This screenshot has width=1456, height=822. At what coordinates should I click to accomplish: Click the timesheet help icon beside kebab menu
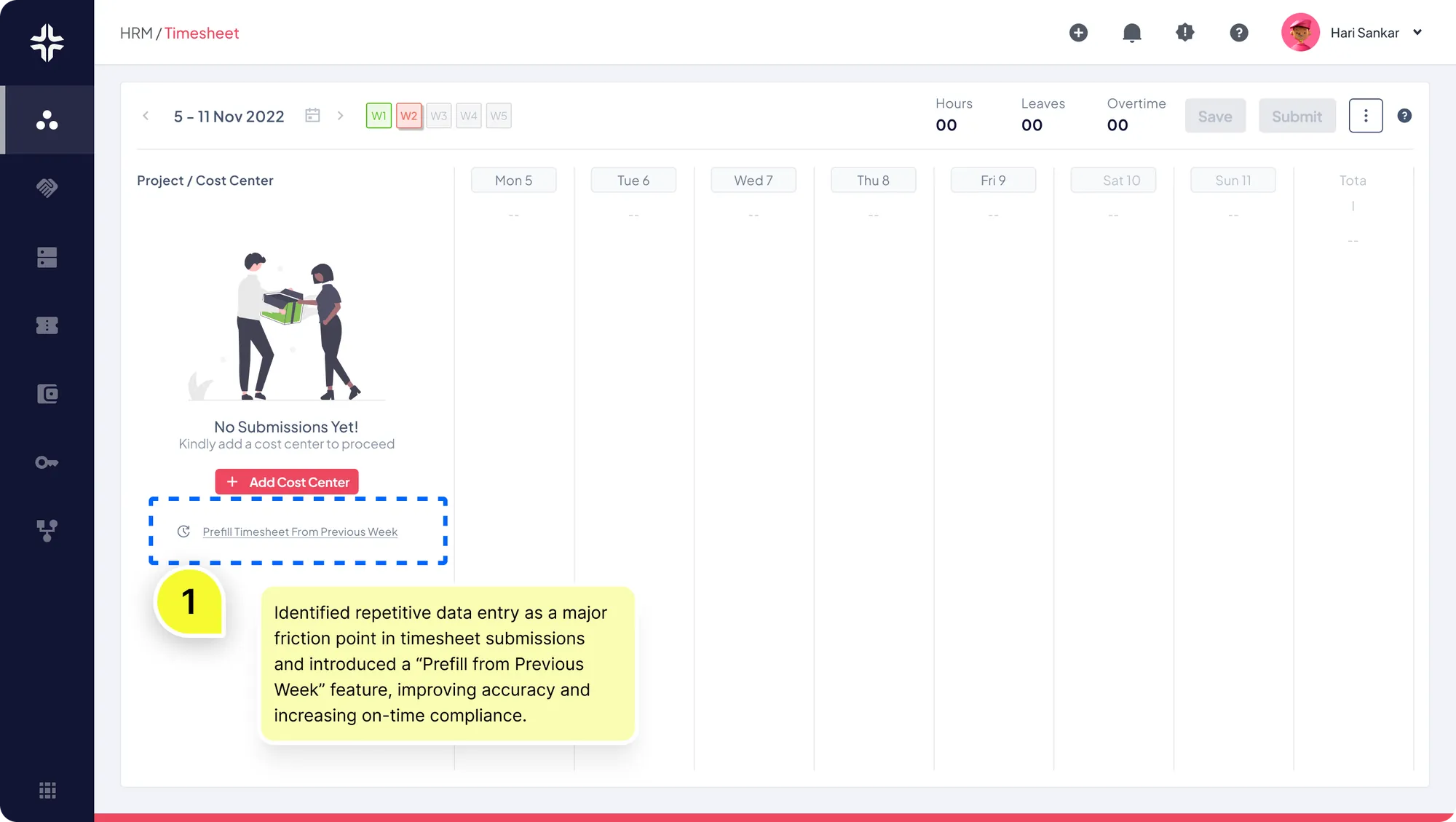pos(1404,116)
